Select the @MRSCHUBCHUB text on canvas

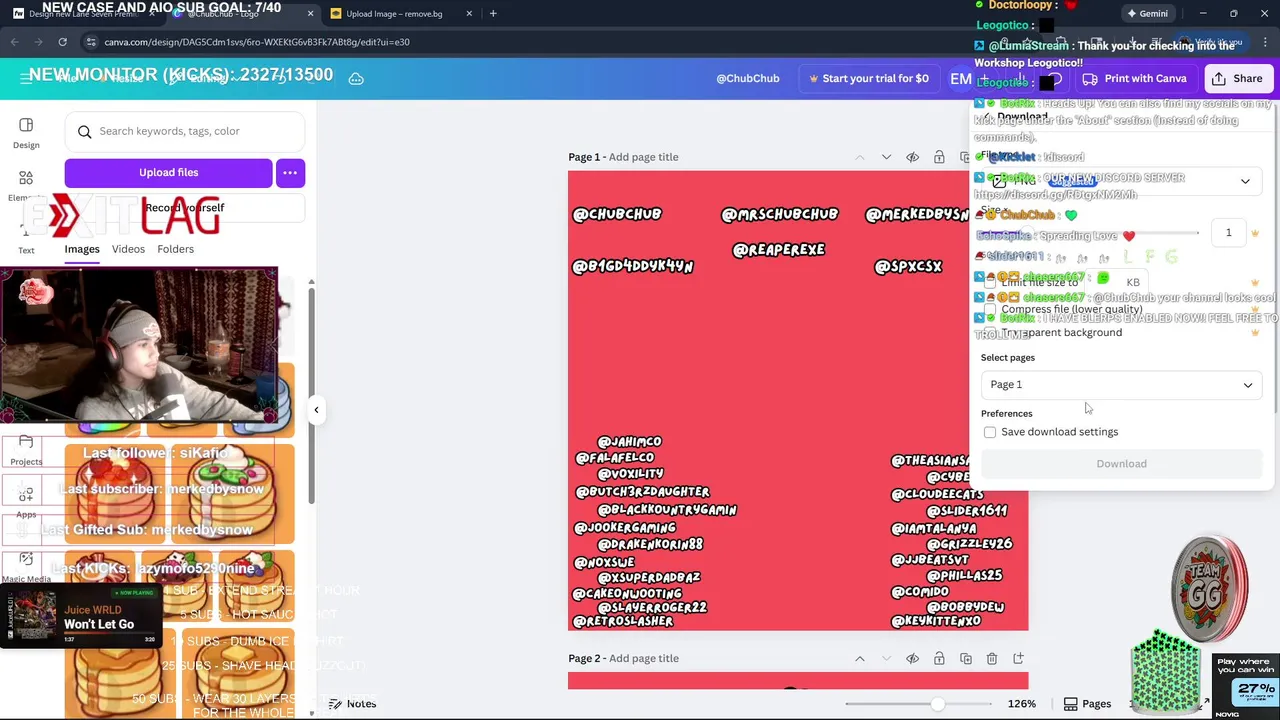(779, 214)
